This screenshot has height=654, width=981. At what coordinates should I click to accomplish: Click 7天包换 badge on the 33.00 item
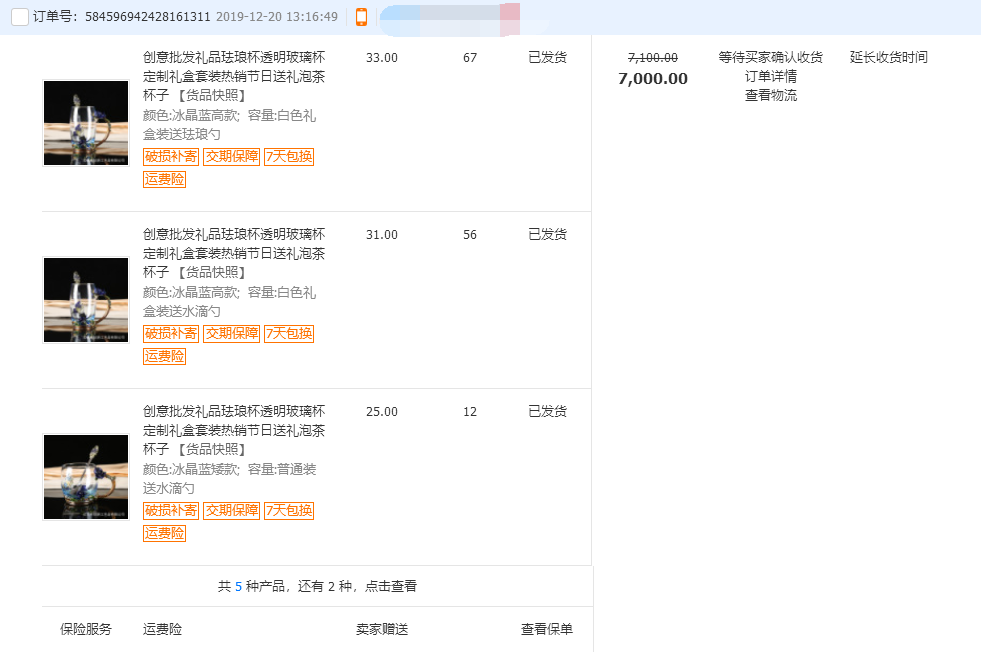pyautogui.click(x=289, y=156)
